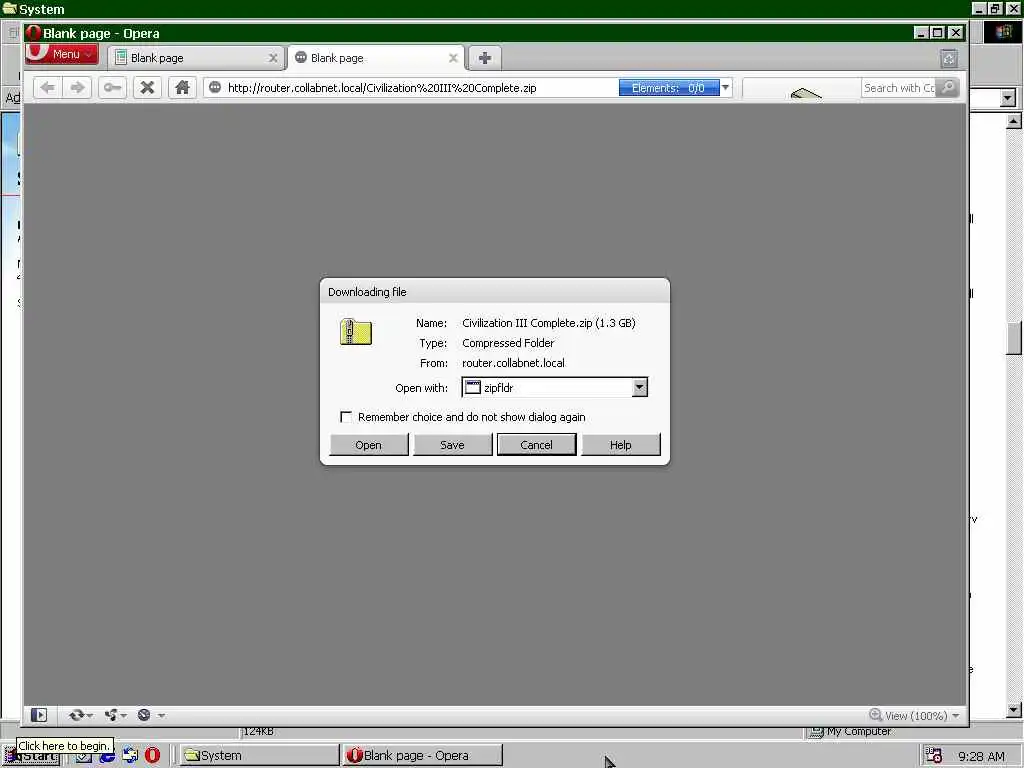Open System window address dropdown arrow
The image size is (1024, 768).
pyautogui.click(x=1008, y=98)
